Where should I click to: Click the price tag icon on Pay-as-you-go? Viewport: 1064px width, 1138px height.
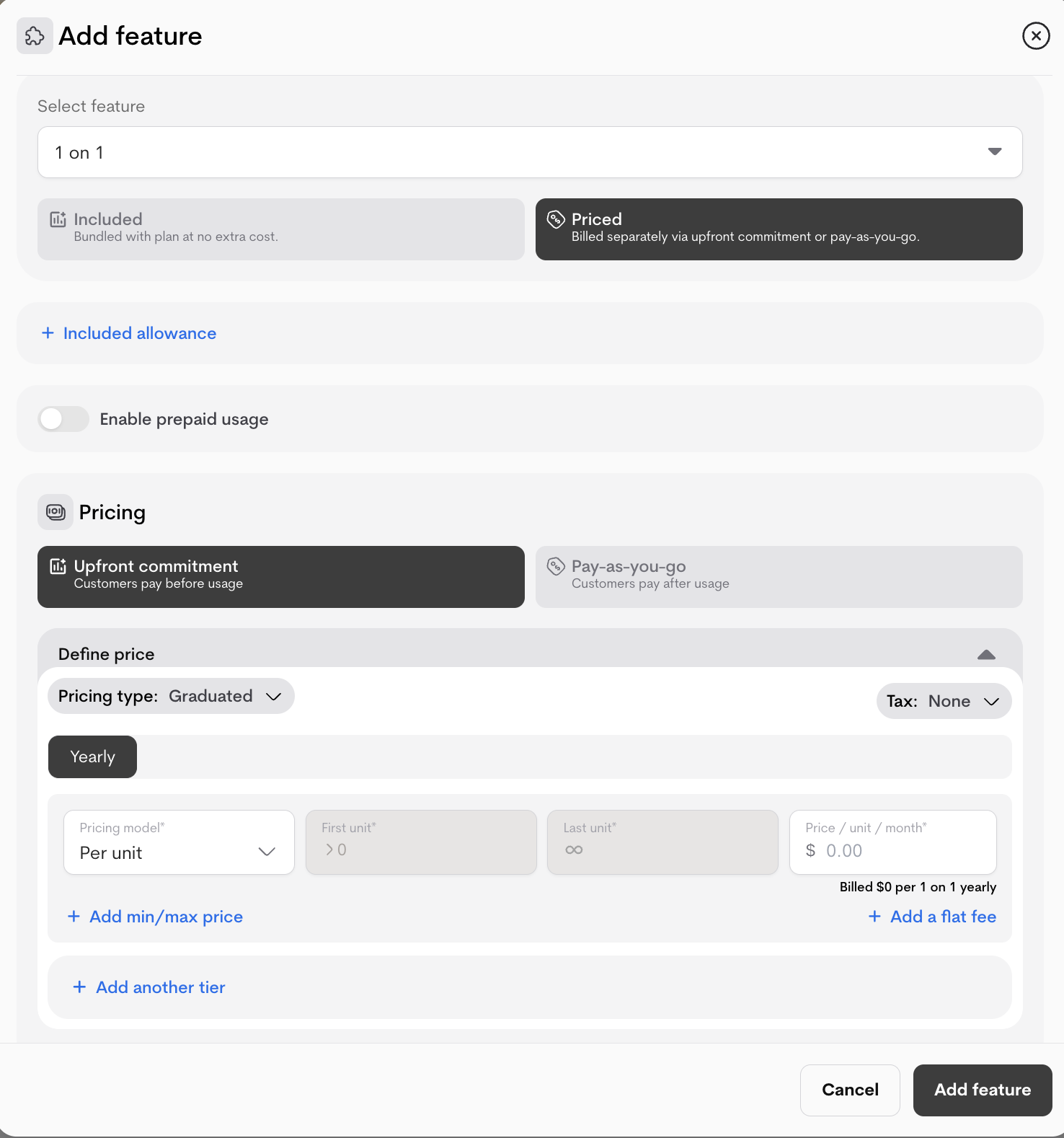coord(555,567)
